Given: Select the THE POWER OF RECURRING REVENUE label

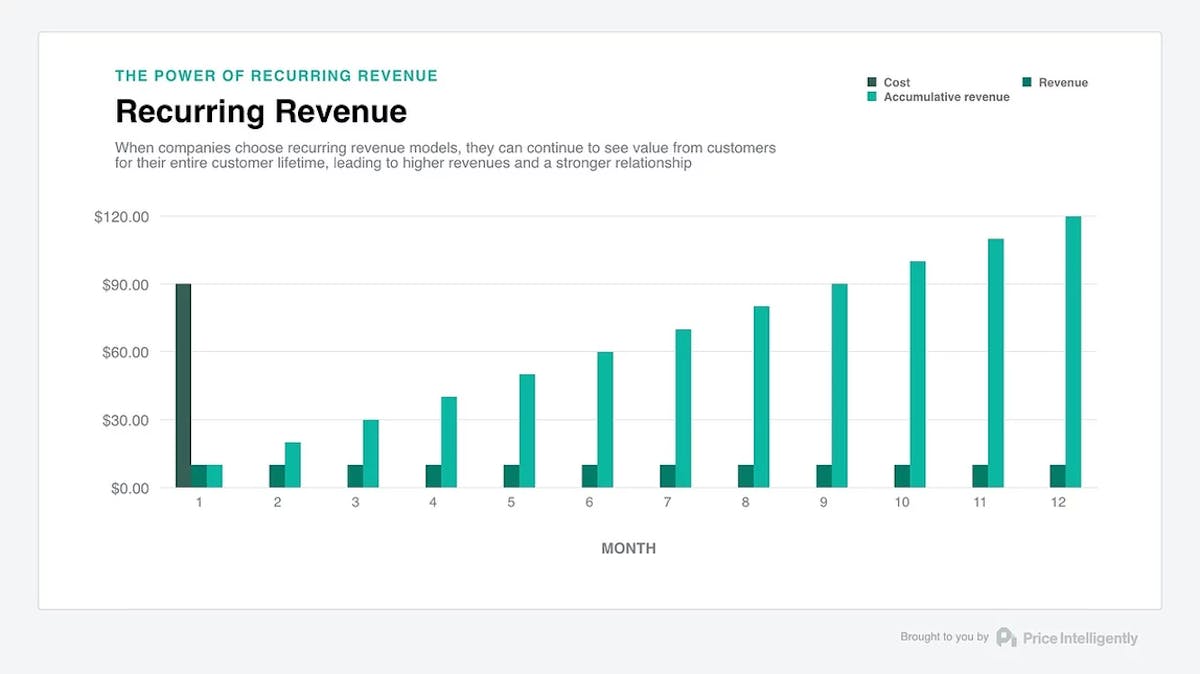Looking at the screenshot, I should (276, 75).
